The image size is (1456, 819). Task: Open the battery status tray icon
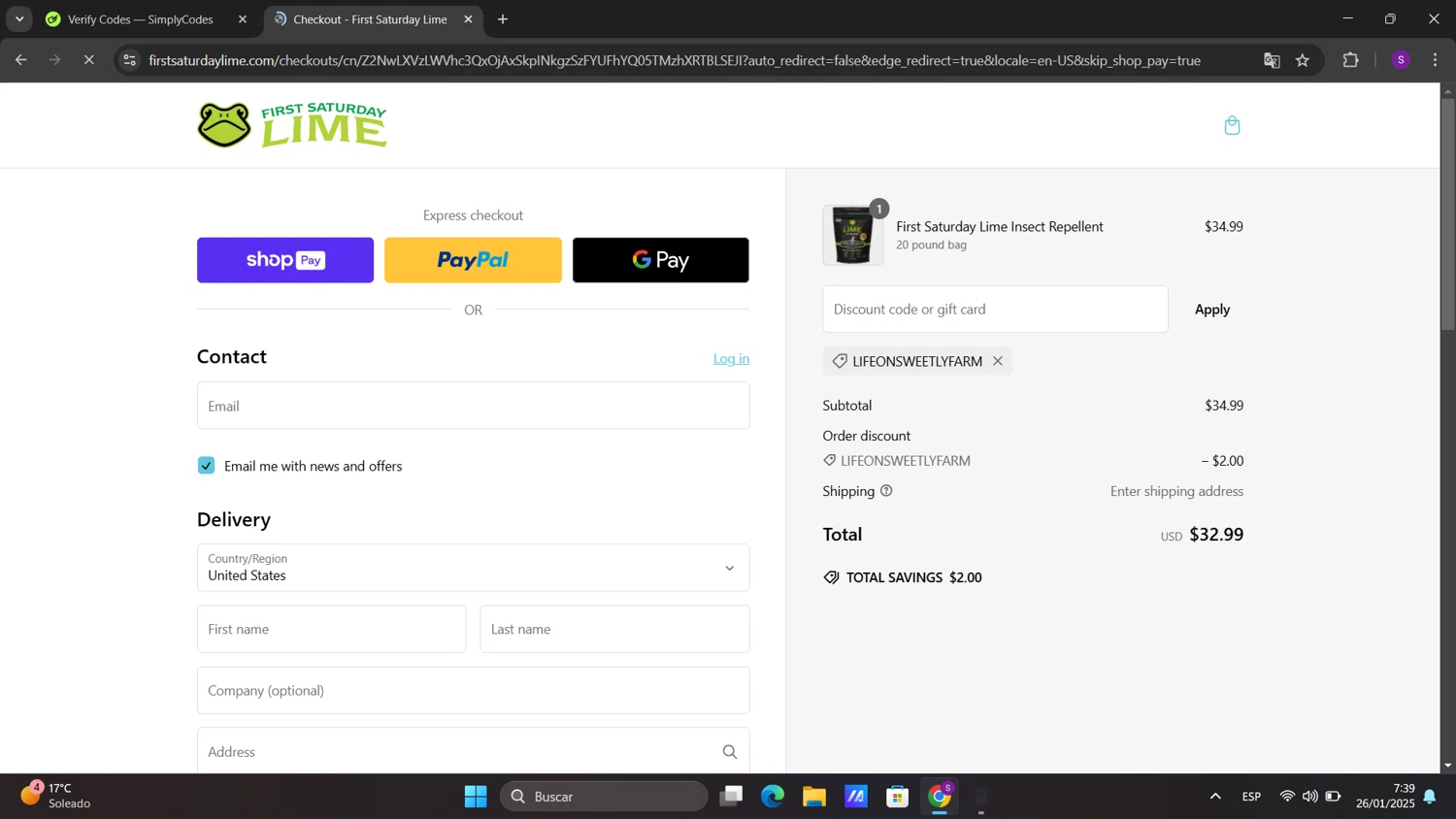point(1334,797)
